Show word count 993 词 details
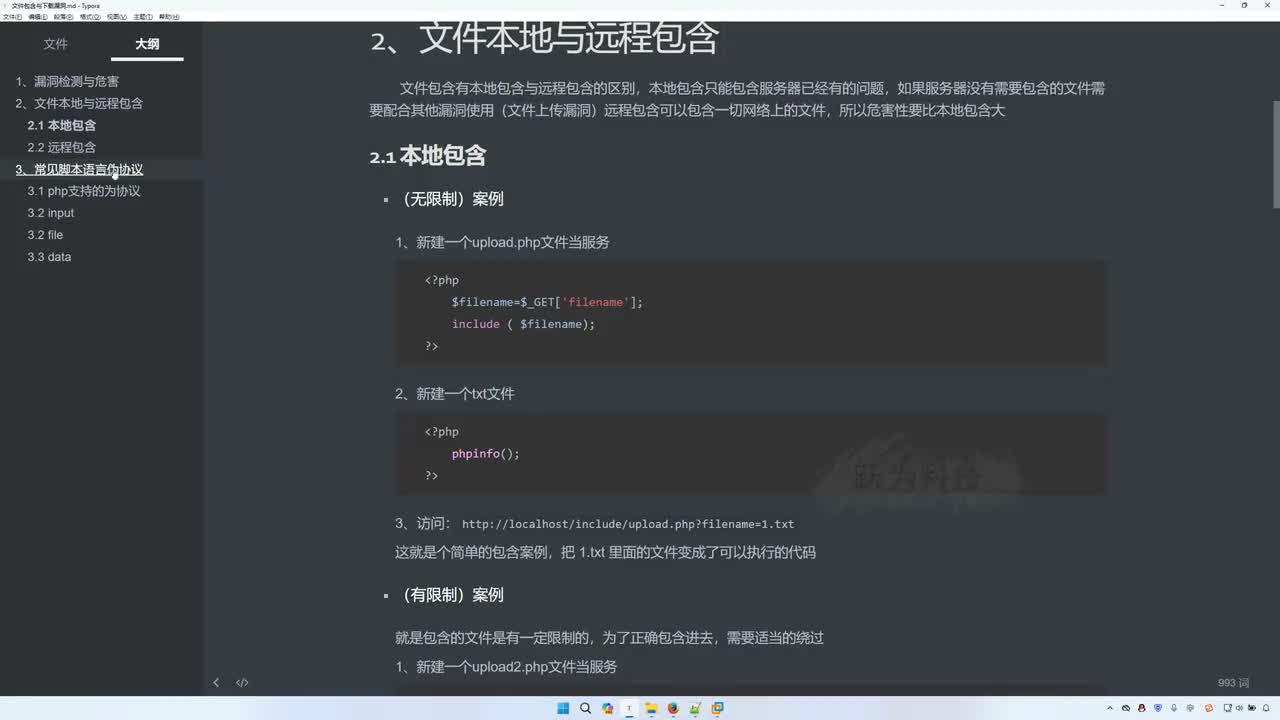 (x=1234, y=683)
